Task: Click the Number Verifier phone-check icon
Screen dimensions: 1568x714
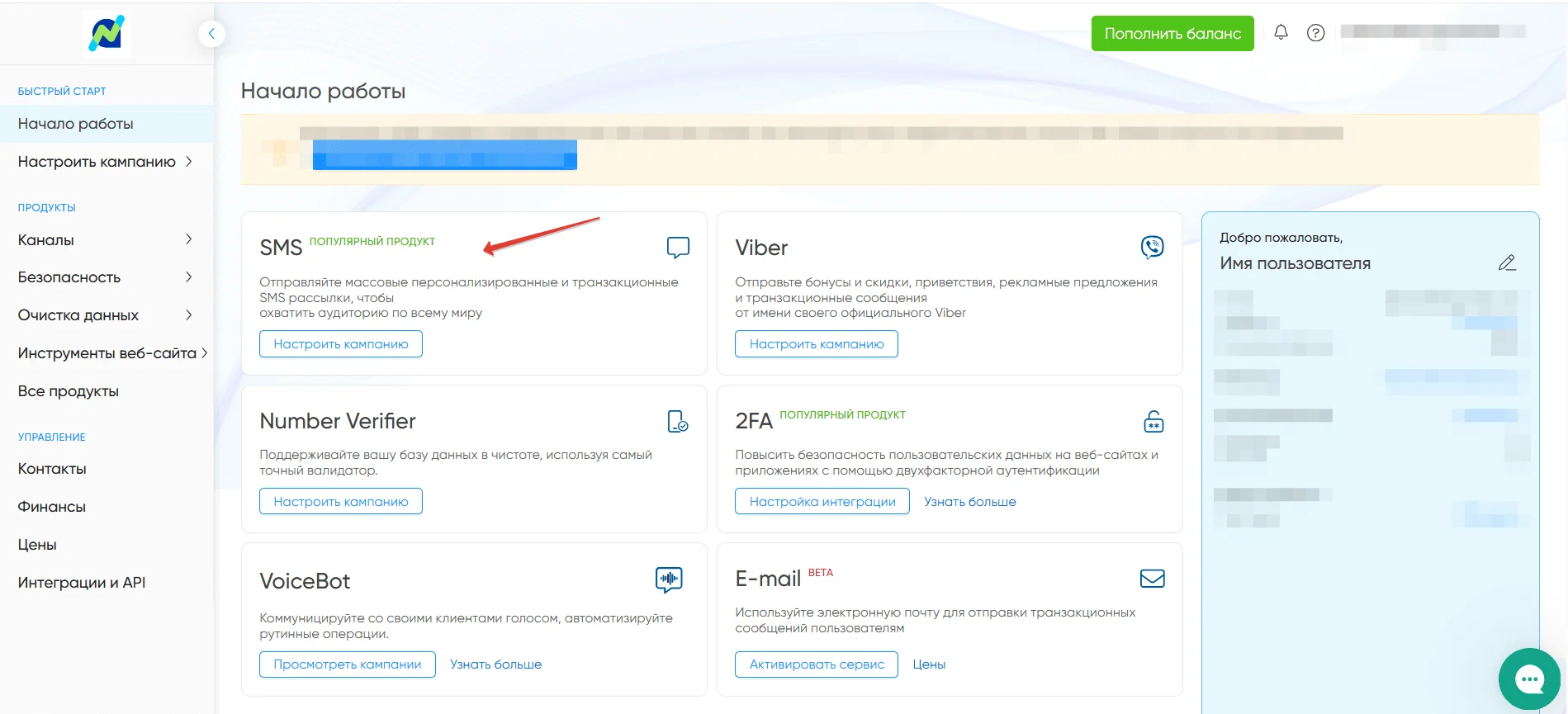Action: coord(678,421)
